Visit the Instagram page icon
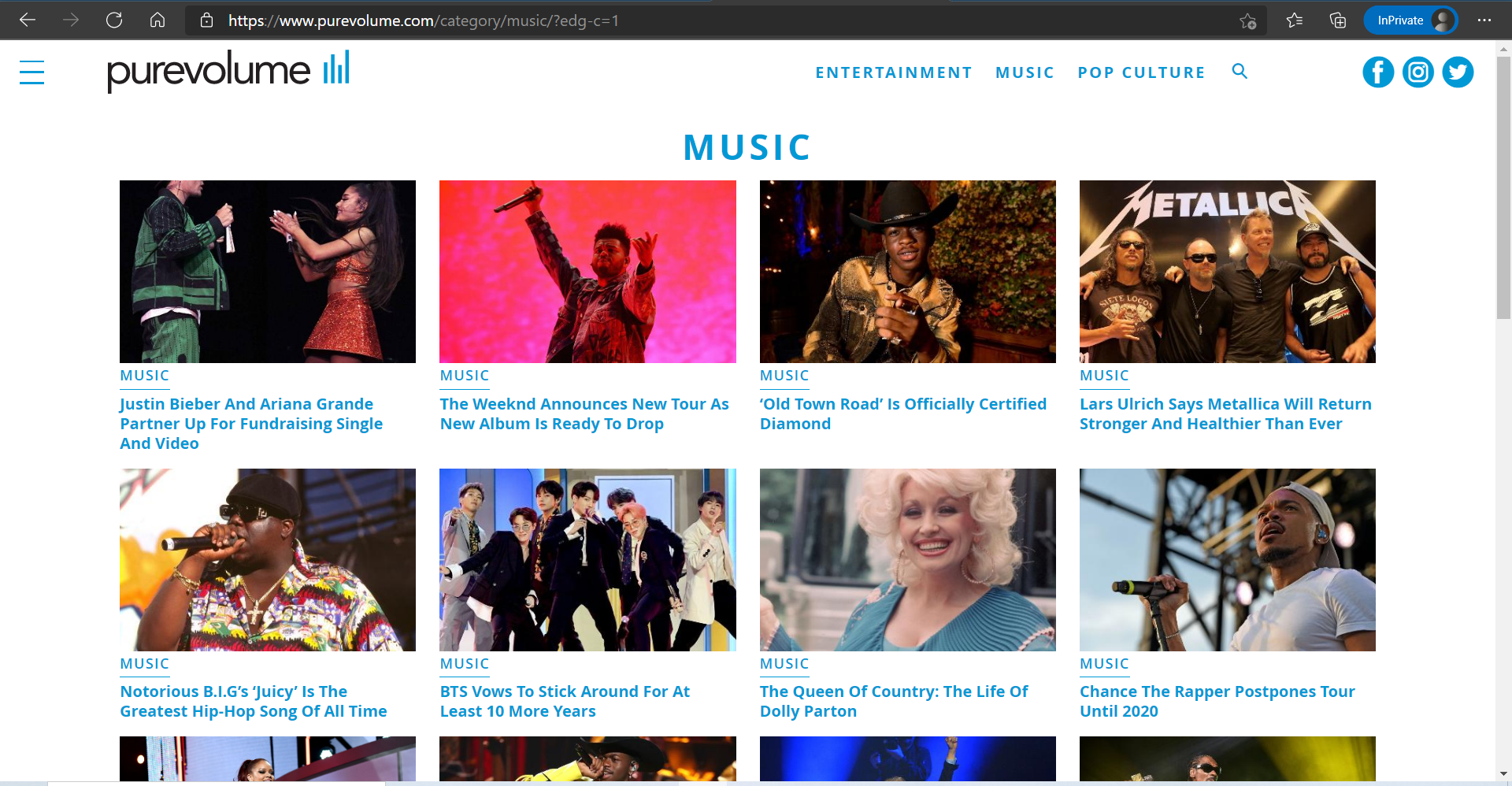 1418,72
